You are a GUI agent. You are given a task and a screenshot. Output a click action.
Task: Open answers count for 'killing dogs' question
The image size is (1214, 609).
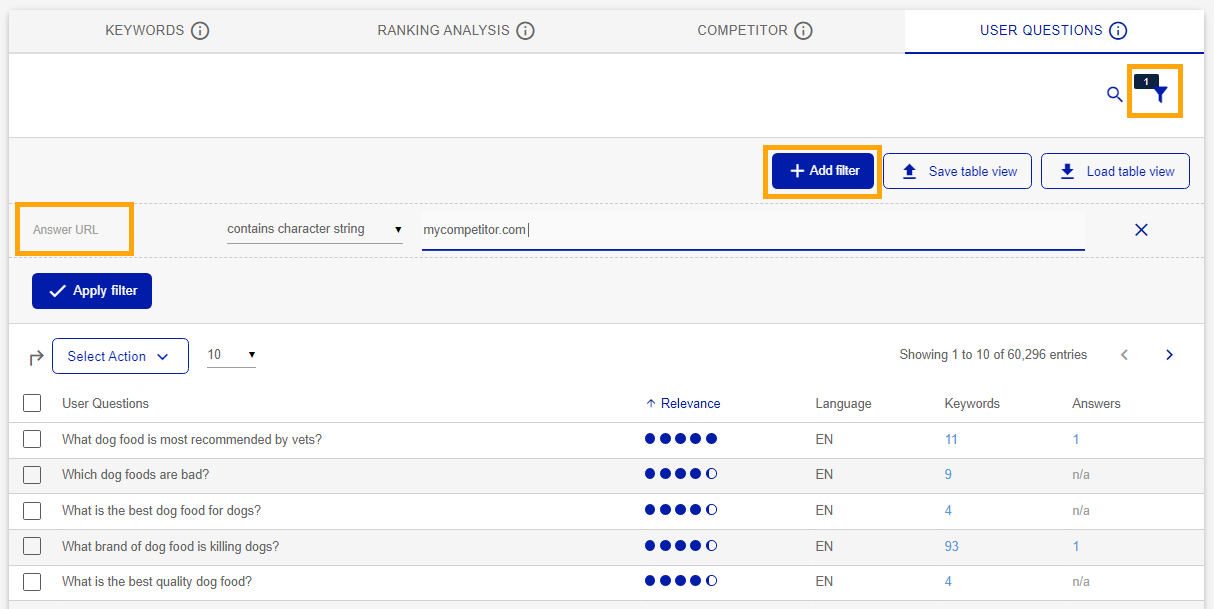click(x=1076, y=546)
